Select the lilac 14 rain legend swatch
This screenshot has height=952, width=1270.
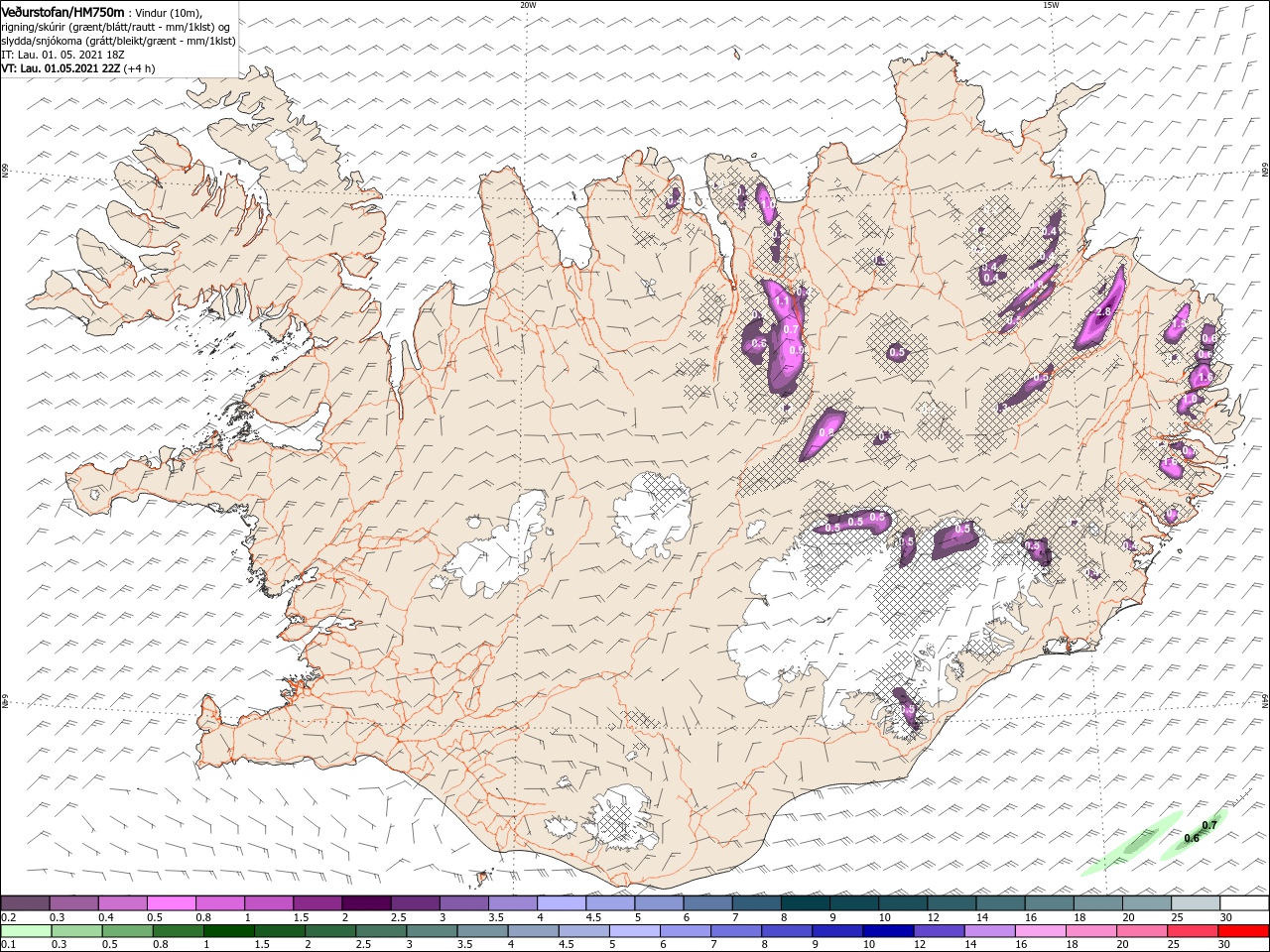click(x=989, y=931)
